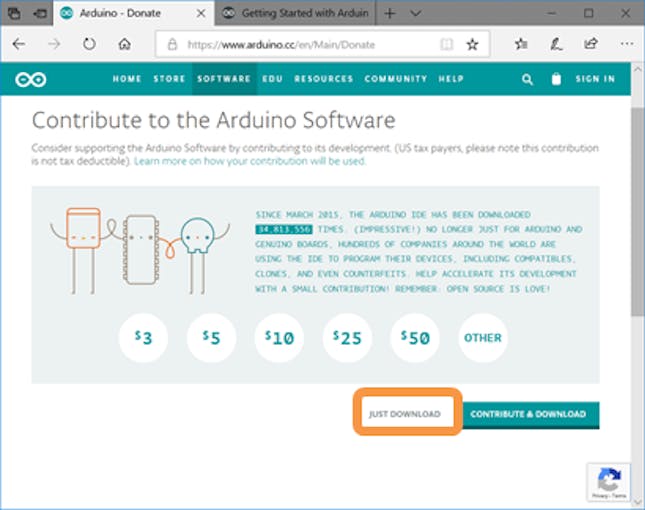Click CONTRIBUTE & DOWNLOAD button

531,415
